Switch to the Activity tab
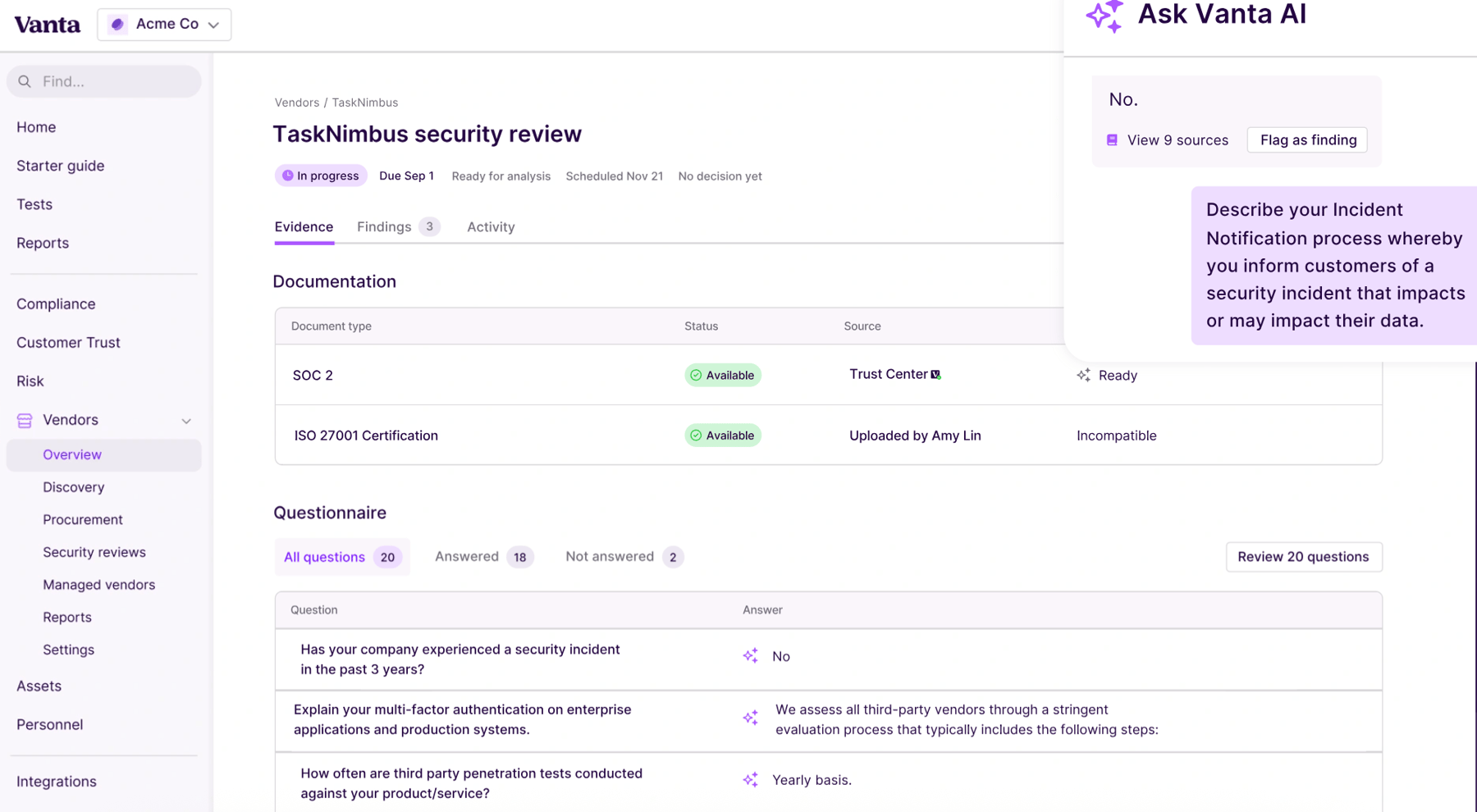Viewport: 1477px width, 812px height. [x=491, y=226]
